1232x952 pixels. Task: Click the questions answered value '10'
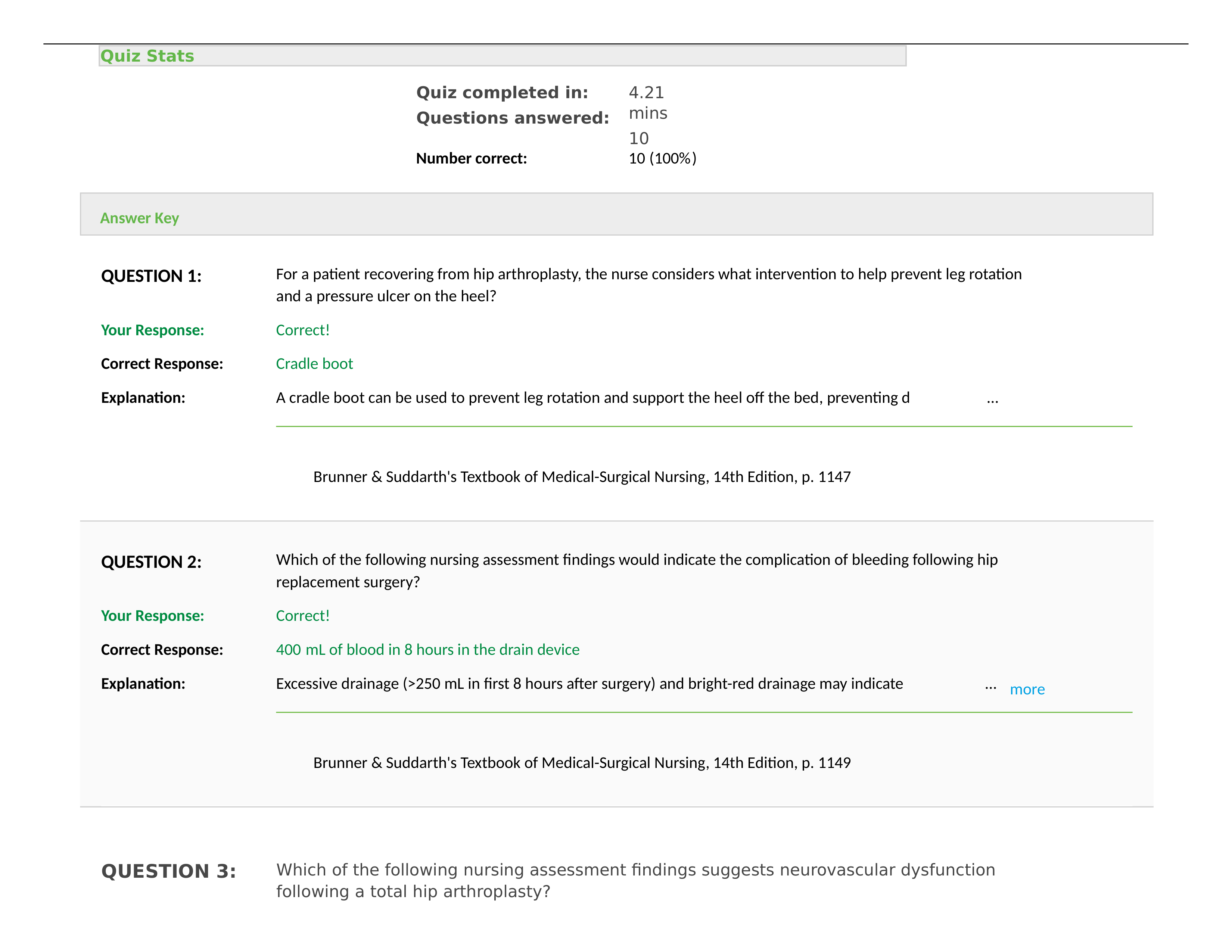click(x=638, y=138)
